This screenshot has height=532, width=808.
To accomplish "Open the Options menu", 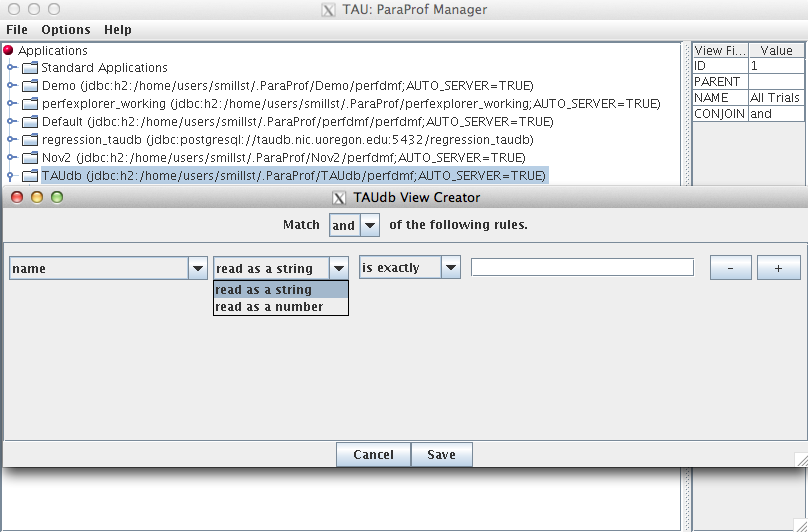I will (66, 30).
